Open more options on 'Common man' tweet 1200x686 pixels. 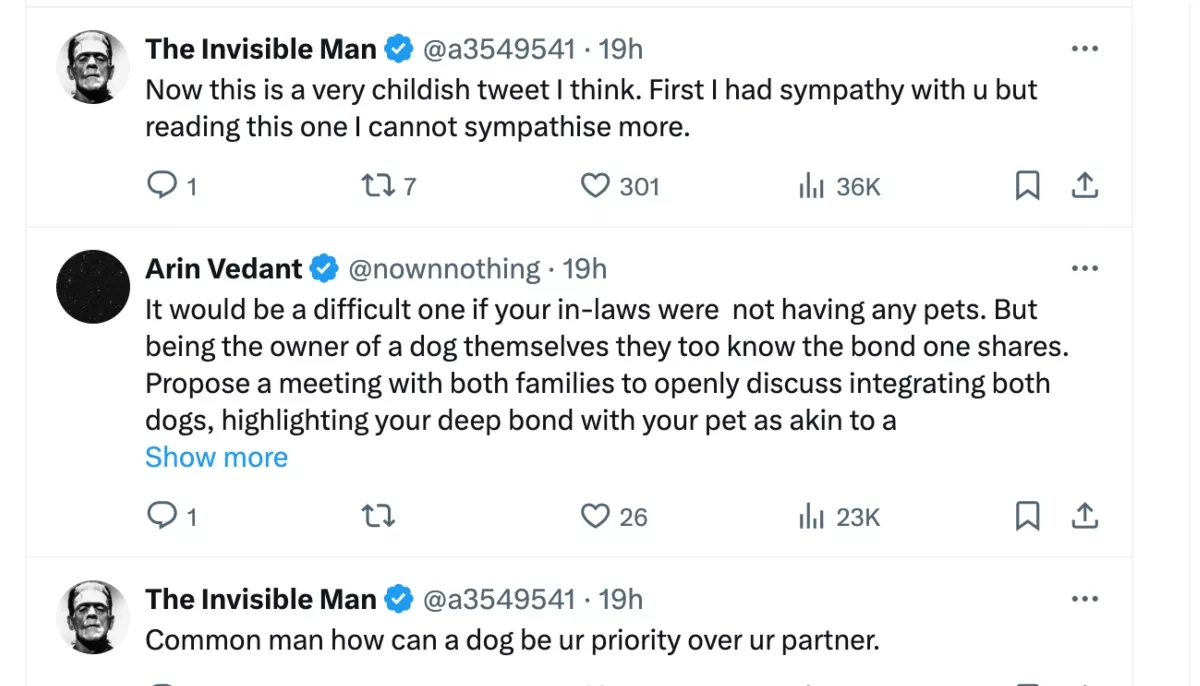[x=1084, y=599]
